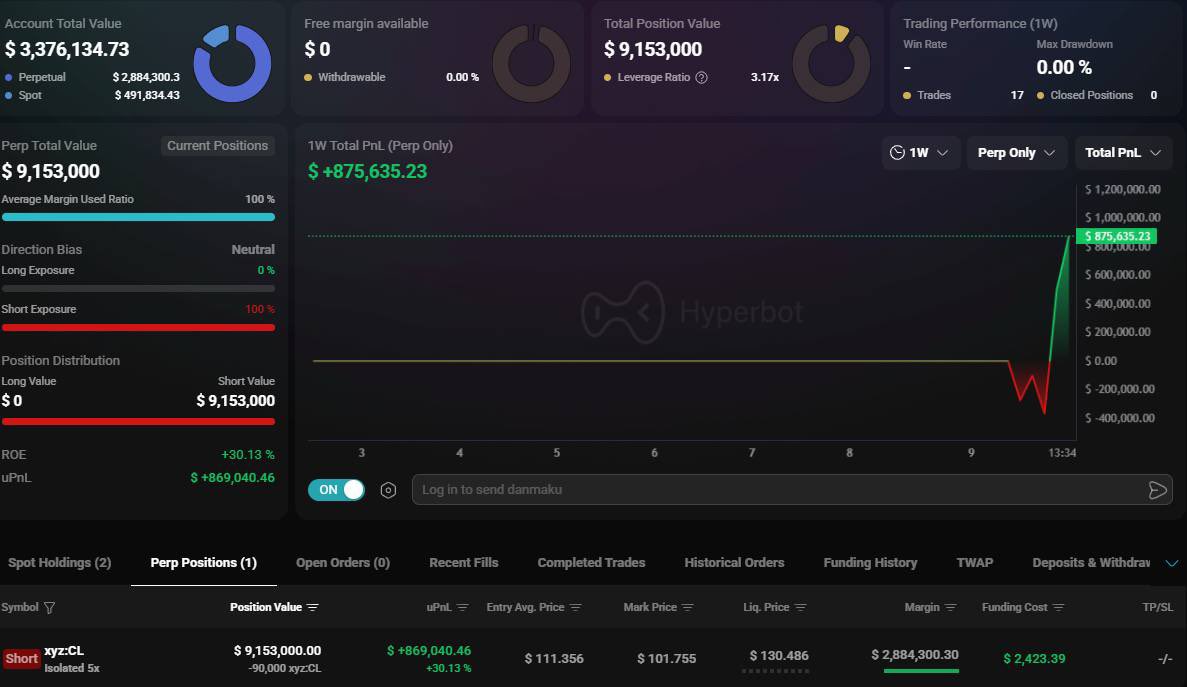Click the -90,000 xyz:CL size text
1187x687 pixels.
[x=285, y=668]
